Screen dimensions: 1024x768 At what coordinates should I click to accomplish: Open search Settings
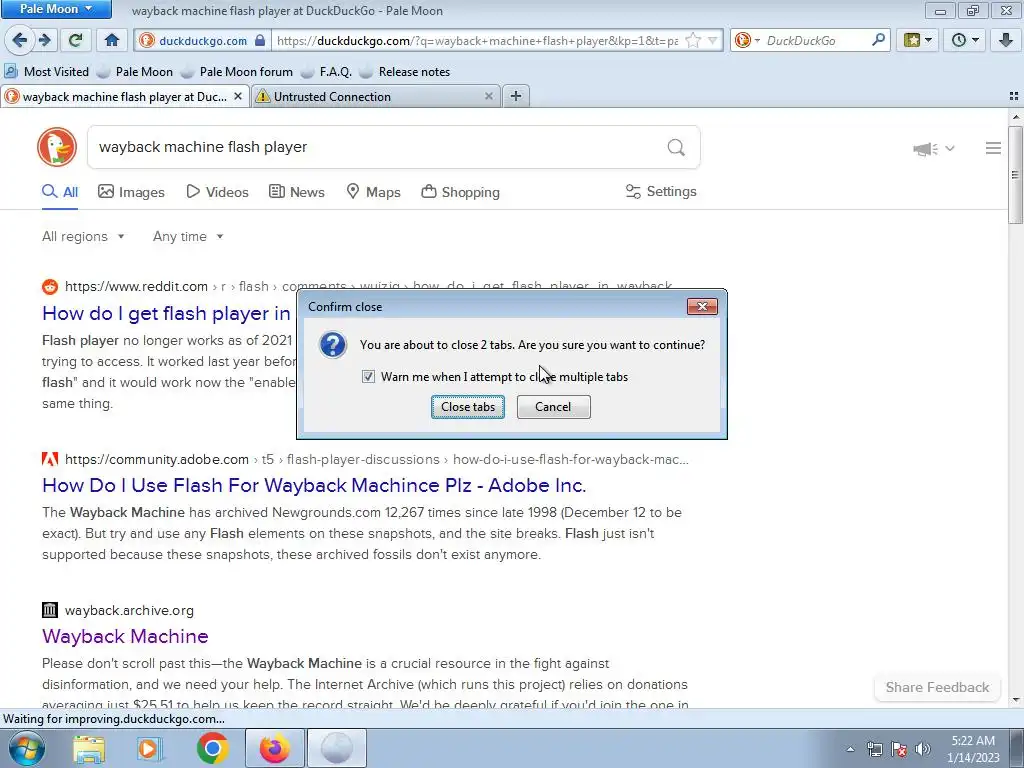[x=661, y=191]
